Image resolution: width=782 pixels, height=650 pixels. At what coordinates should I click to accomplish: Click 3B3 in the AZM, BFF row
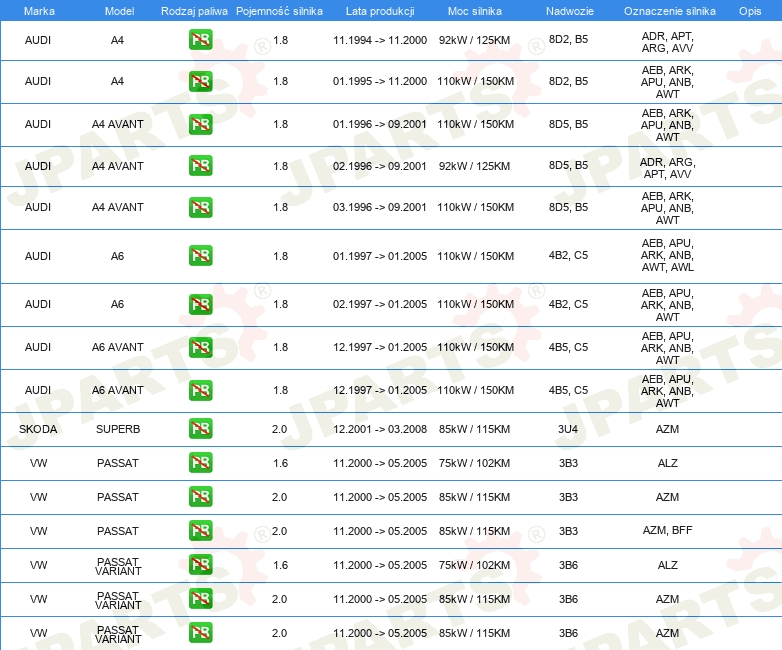point(568,531)
